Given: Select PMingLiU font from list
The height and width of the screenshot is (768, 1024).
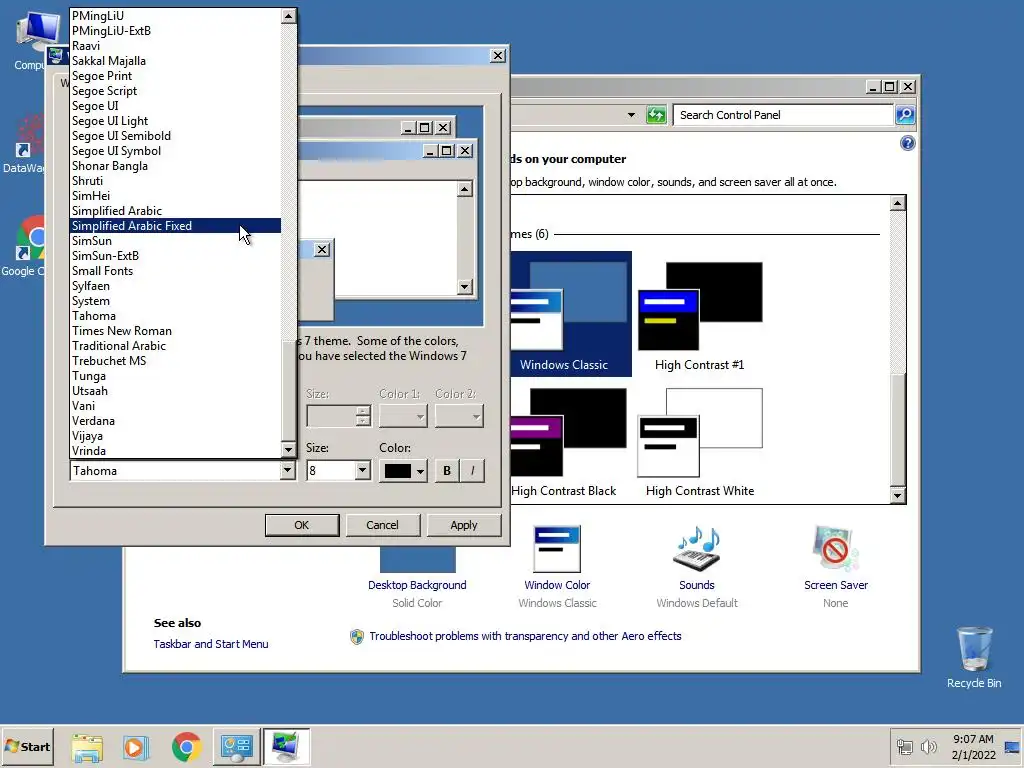Looking at the screenshot, I should tap(175, 16).
